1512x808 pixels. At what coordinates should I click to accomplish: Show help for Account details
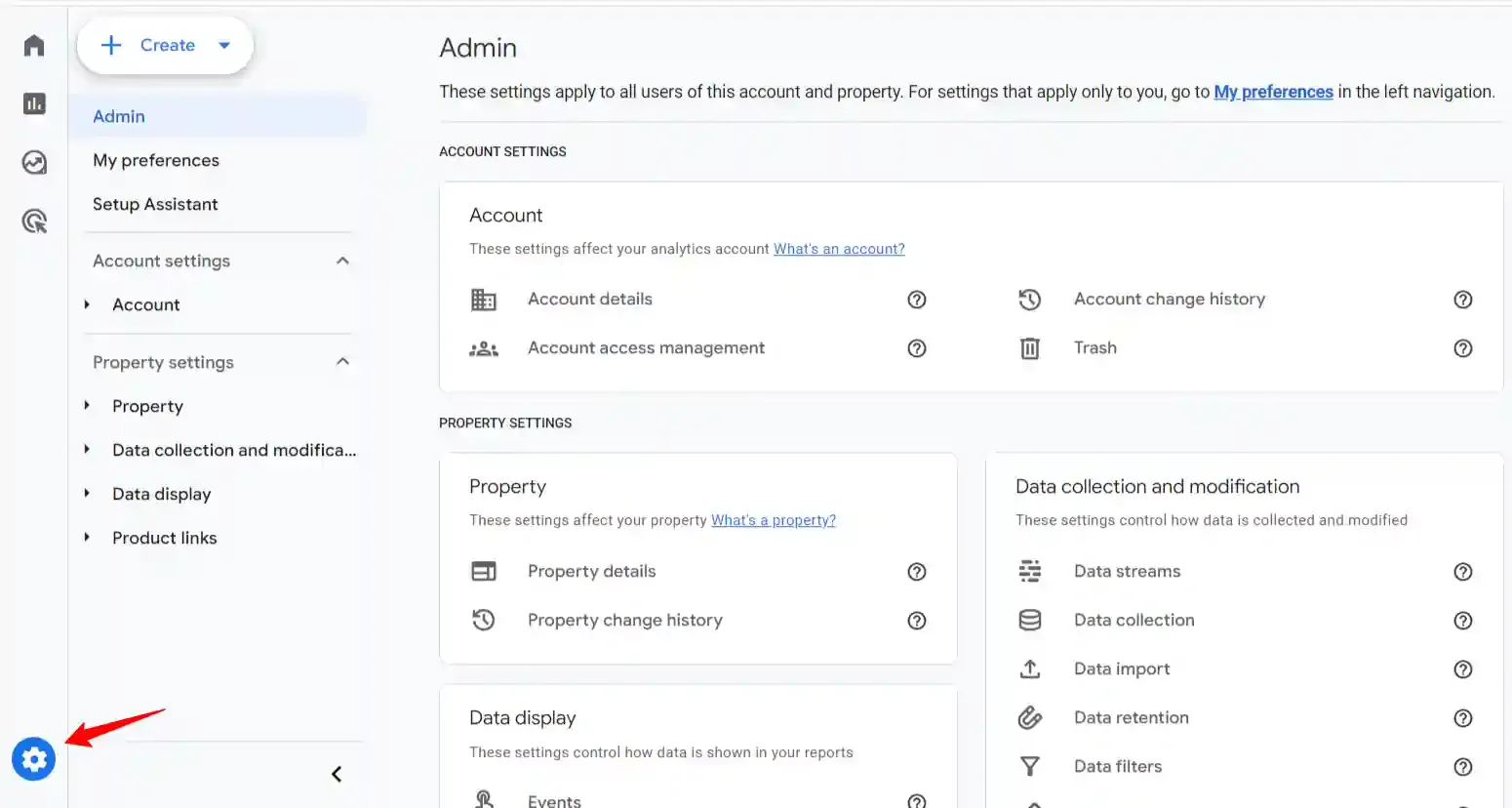click(x=917, y=300)
